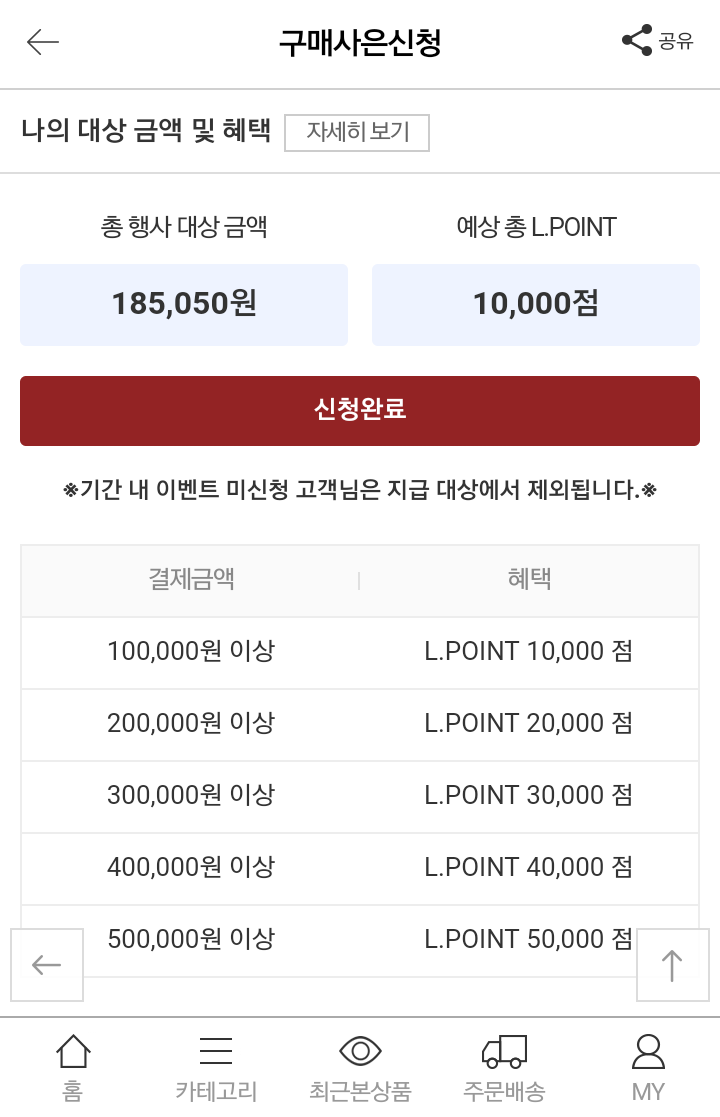View recently seen products (최근본상품) eye icon
Viewport: 720px width, 1117px height.
(x=360, y=1053)
